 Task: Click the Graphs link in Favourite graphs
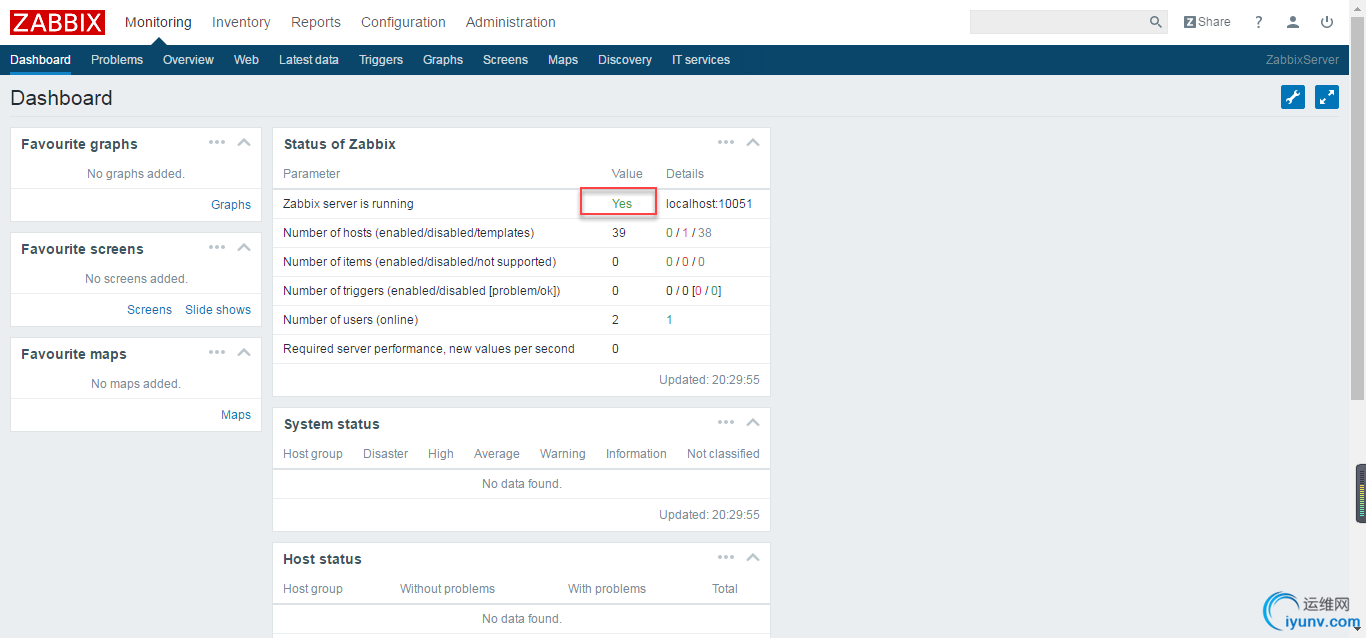click(231, 205)
